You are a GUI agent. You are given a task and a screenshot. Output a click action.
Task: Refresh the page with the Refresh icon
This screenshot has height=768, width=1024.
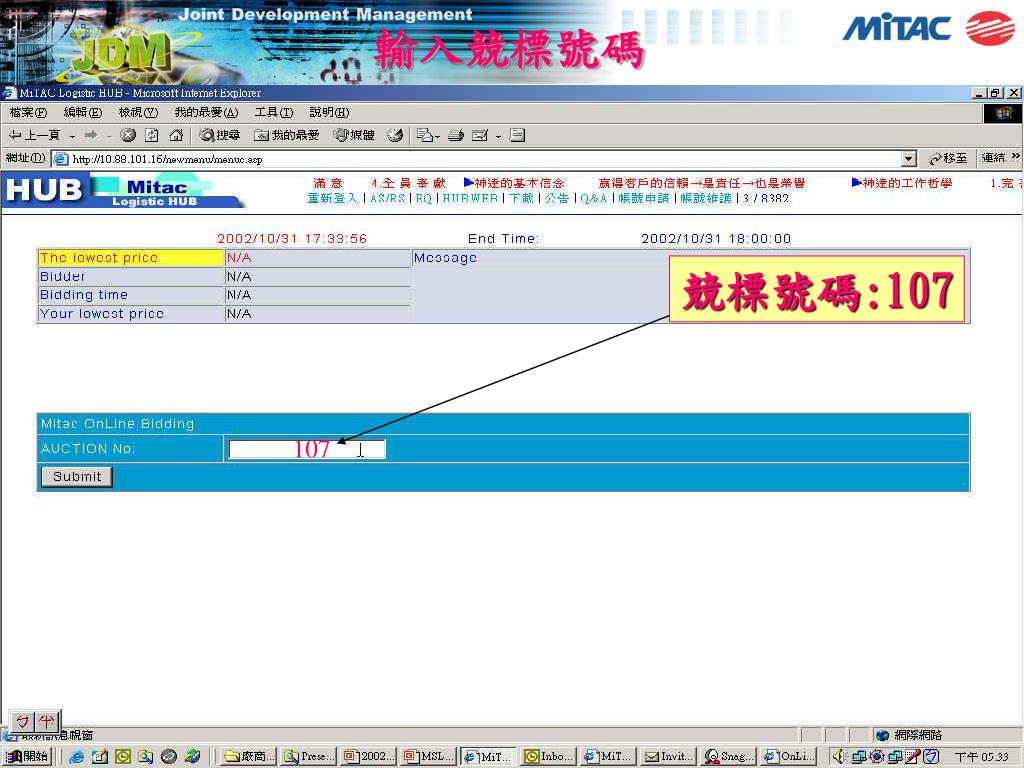(x=152, y=135)
